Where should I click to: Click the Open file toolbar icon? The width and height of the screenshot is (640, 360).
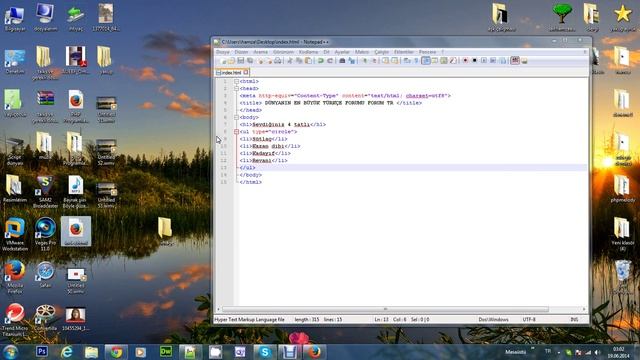pyautogui.click(x=231, y=61)
